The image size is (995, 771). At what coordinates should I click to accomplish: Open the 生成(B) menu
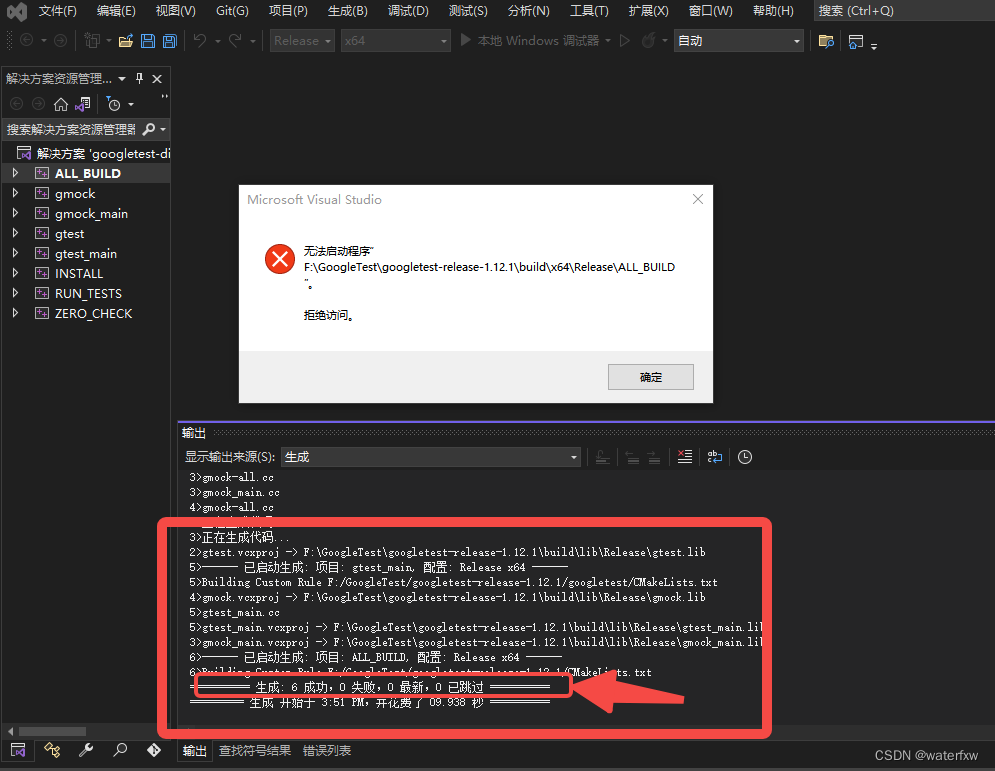(347, 11)
